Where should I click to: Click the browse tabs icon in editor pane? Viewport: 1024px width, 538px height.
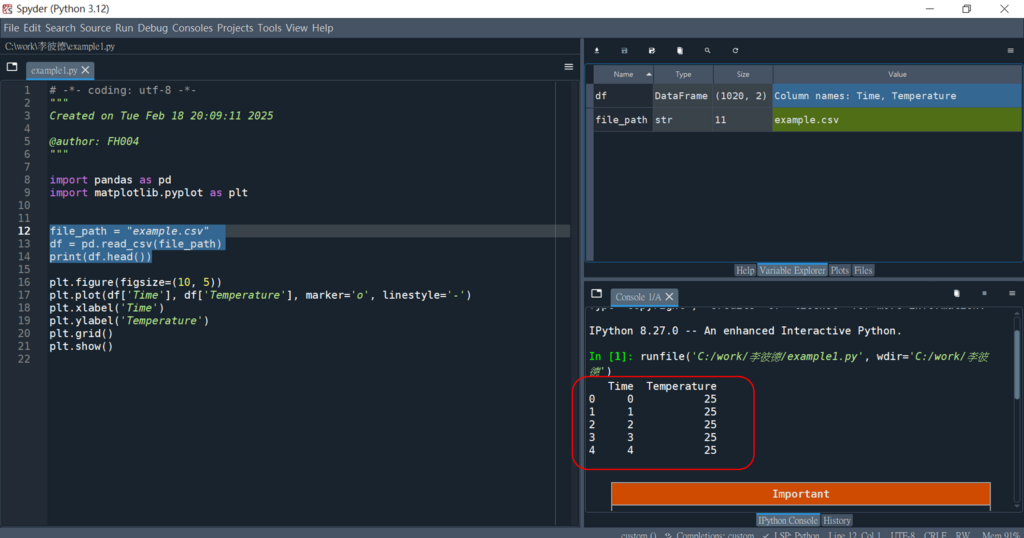pos(12,68)
